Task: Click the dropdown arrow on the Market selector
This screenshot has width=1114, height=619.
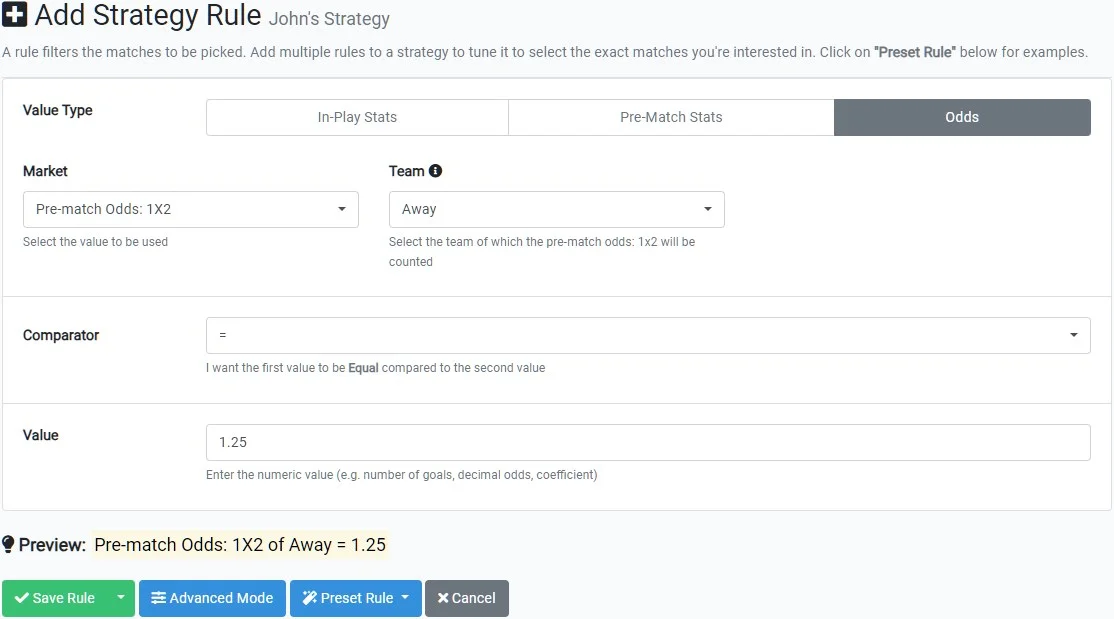Action: point(340,209)
